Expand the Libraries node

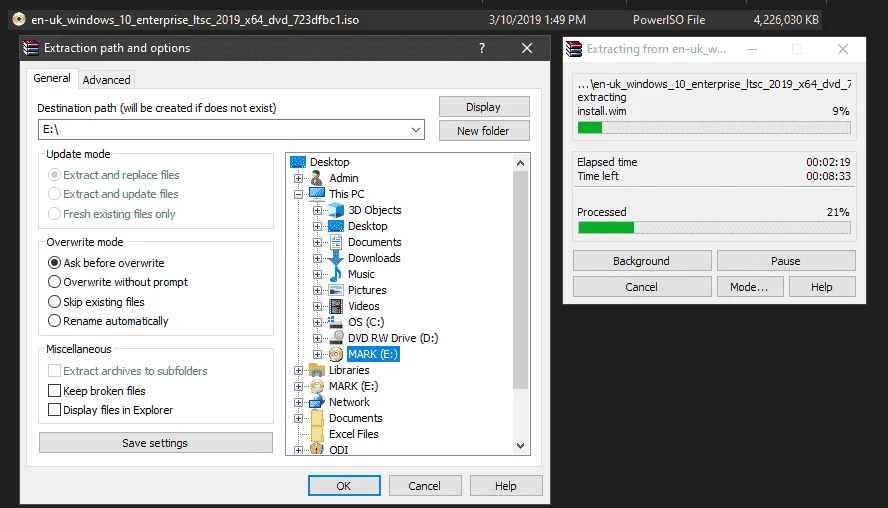298,370
